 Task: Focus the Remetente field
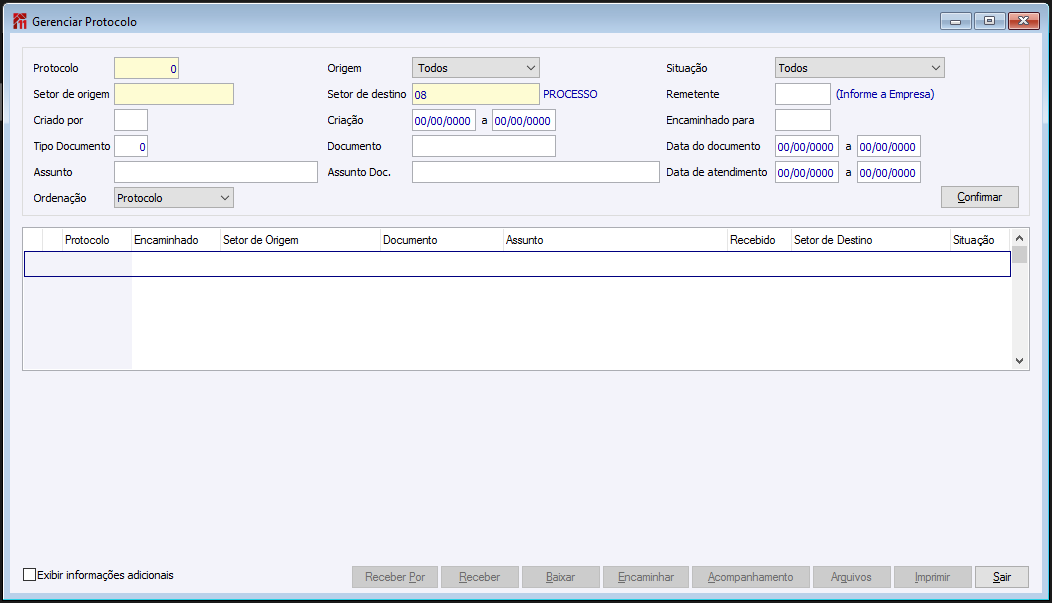click(802, 94)
